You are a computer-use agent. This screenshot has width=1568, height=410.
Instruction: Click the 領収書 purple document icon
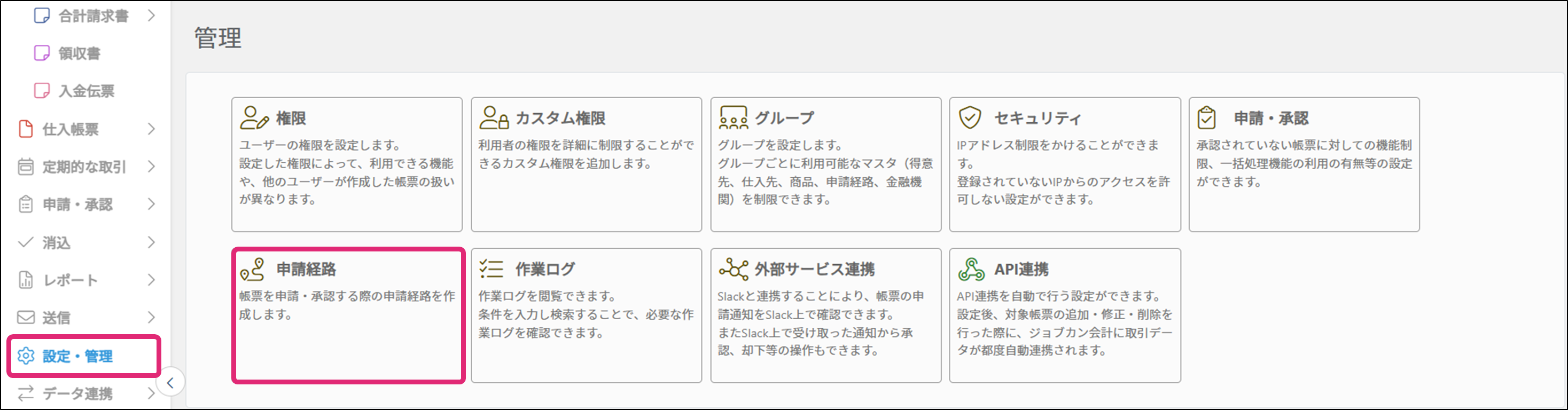[x=42, y=53]
